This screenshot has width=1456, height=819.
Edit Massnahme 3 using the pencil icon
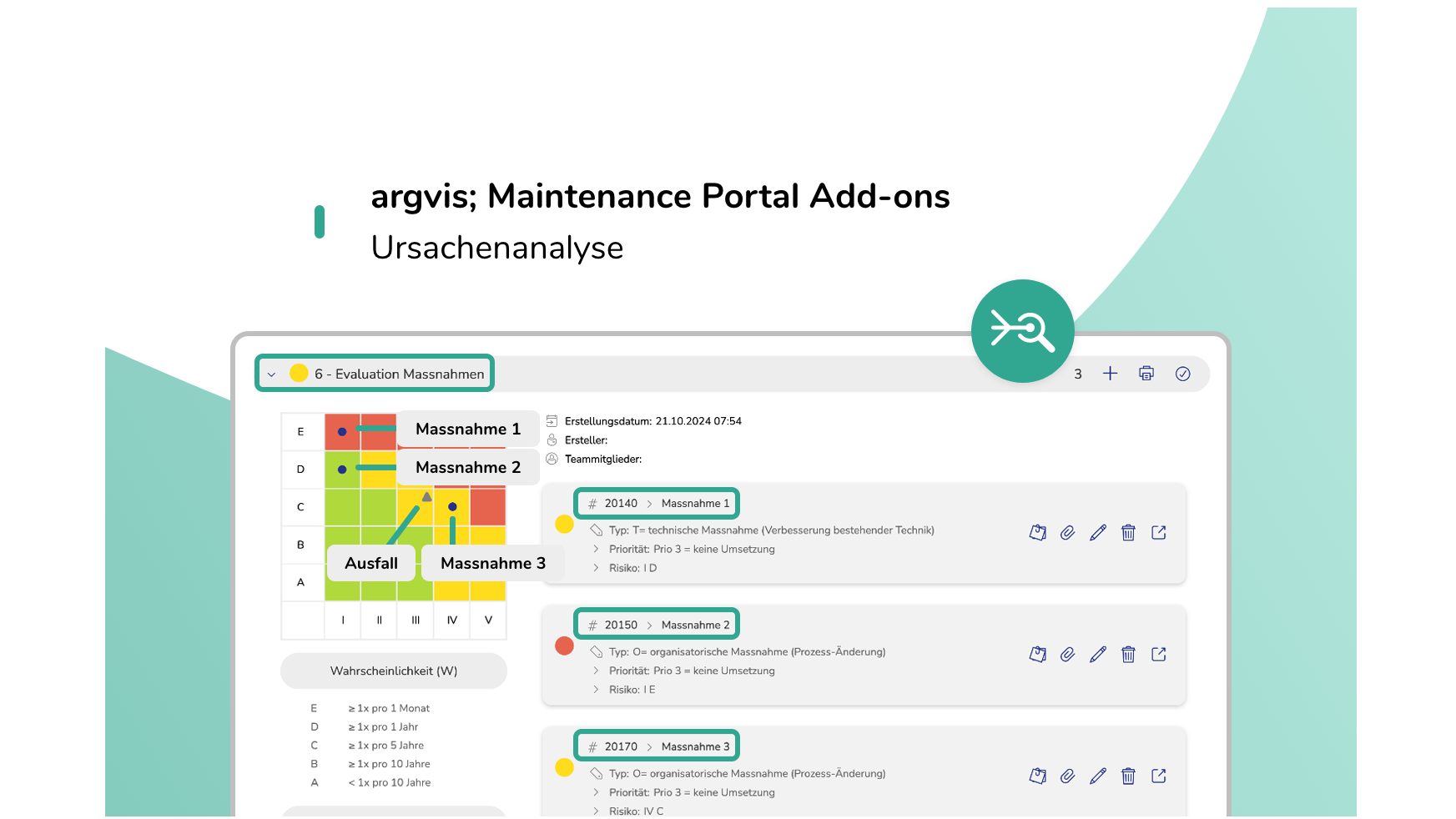tap(1098, 776)
